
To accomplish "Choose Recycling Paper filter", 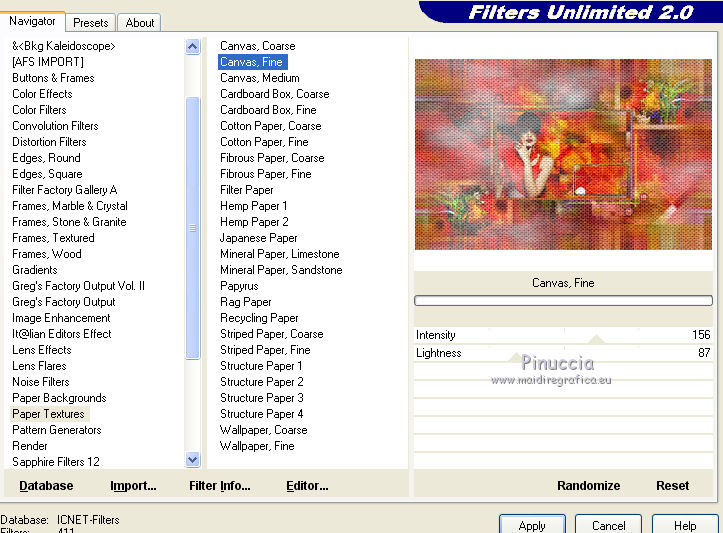I will click(259, 318).
